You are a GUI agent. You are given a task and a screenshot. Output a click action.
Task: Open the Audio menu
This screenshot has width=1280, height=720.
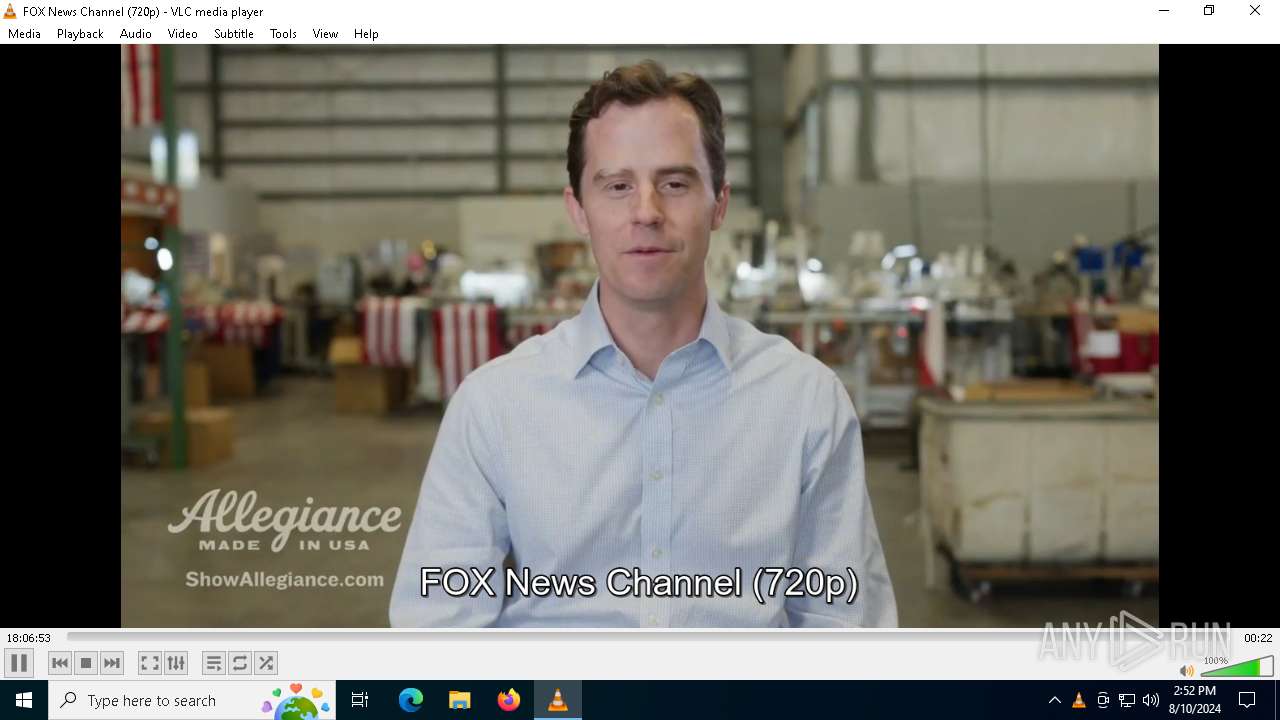click(x=136, y=34)
